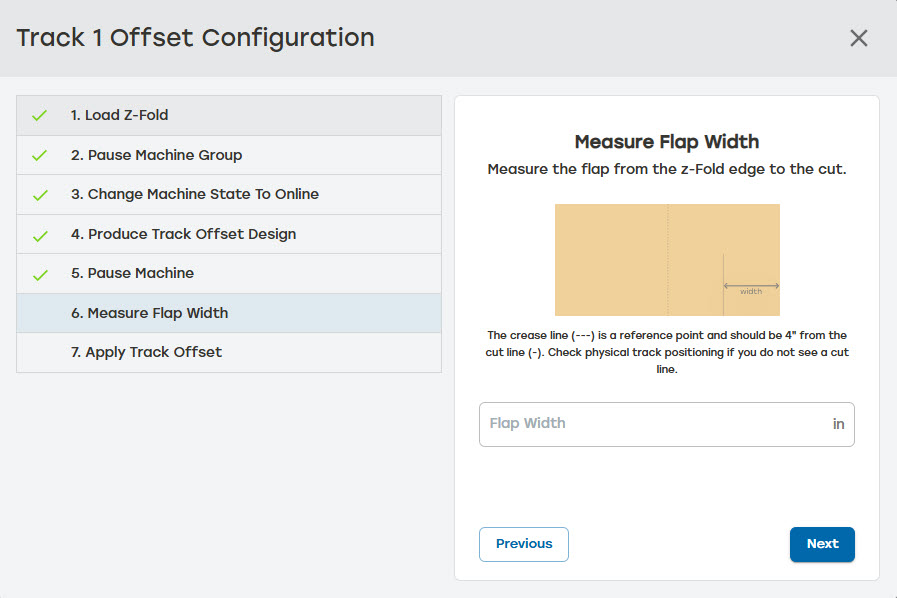
Task: Click the checkmark beside Produce Track Offset Design
Action: click(x=39, y=233)
